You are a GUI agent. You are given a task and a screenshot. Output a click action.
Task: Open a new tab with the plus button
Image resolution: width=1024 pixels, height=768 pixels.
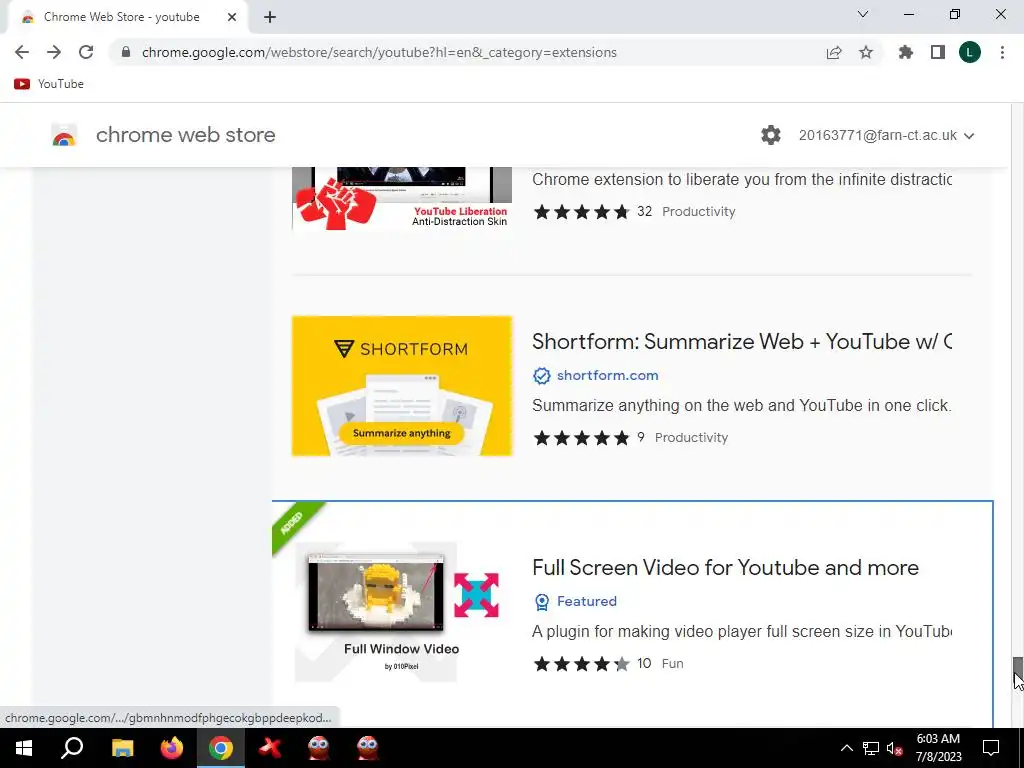tap(270, 17)
